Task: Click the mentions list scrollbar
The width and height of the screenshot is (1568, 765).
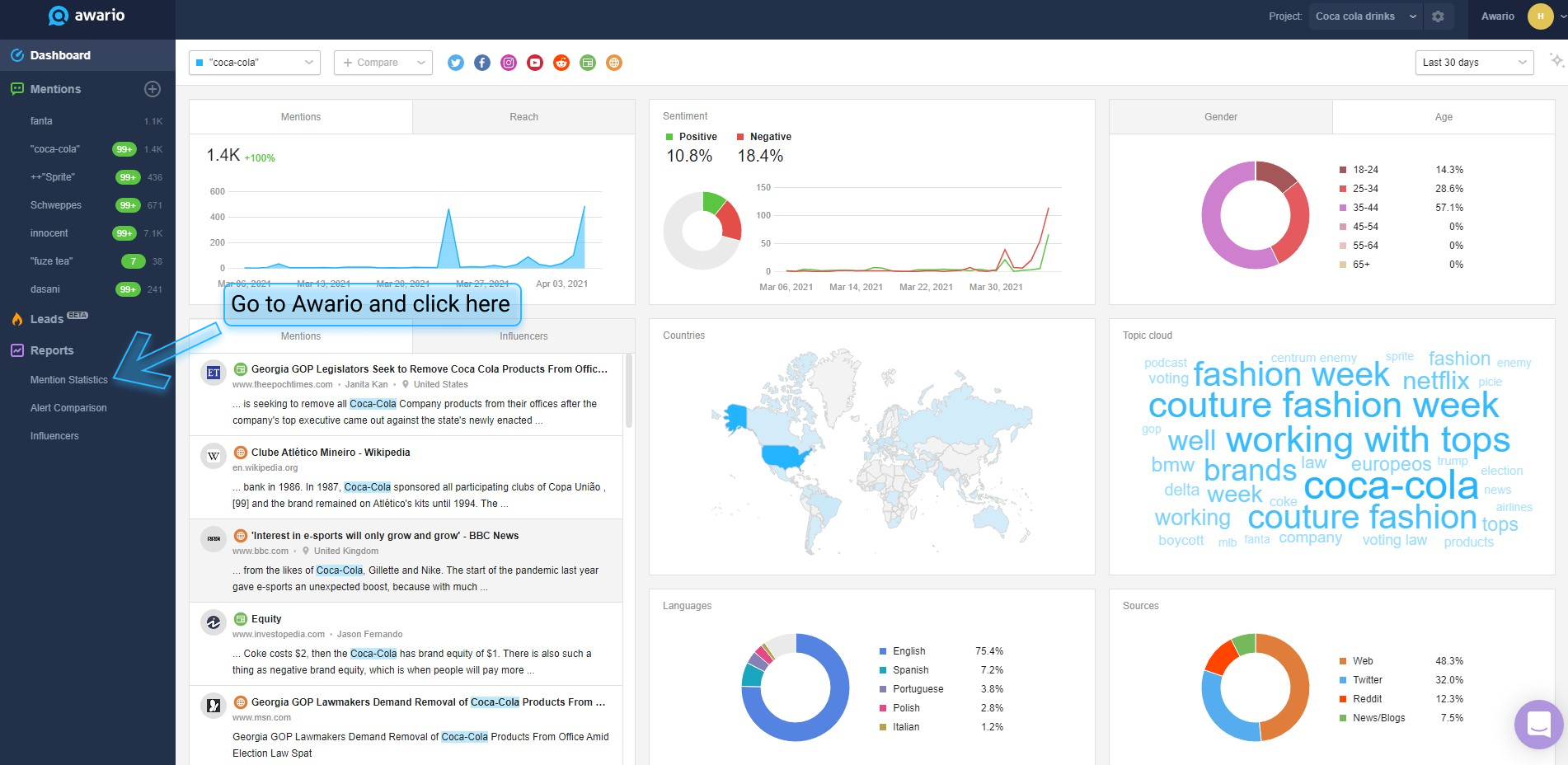Action: (629, 391)
